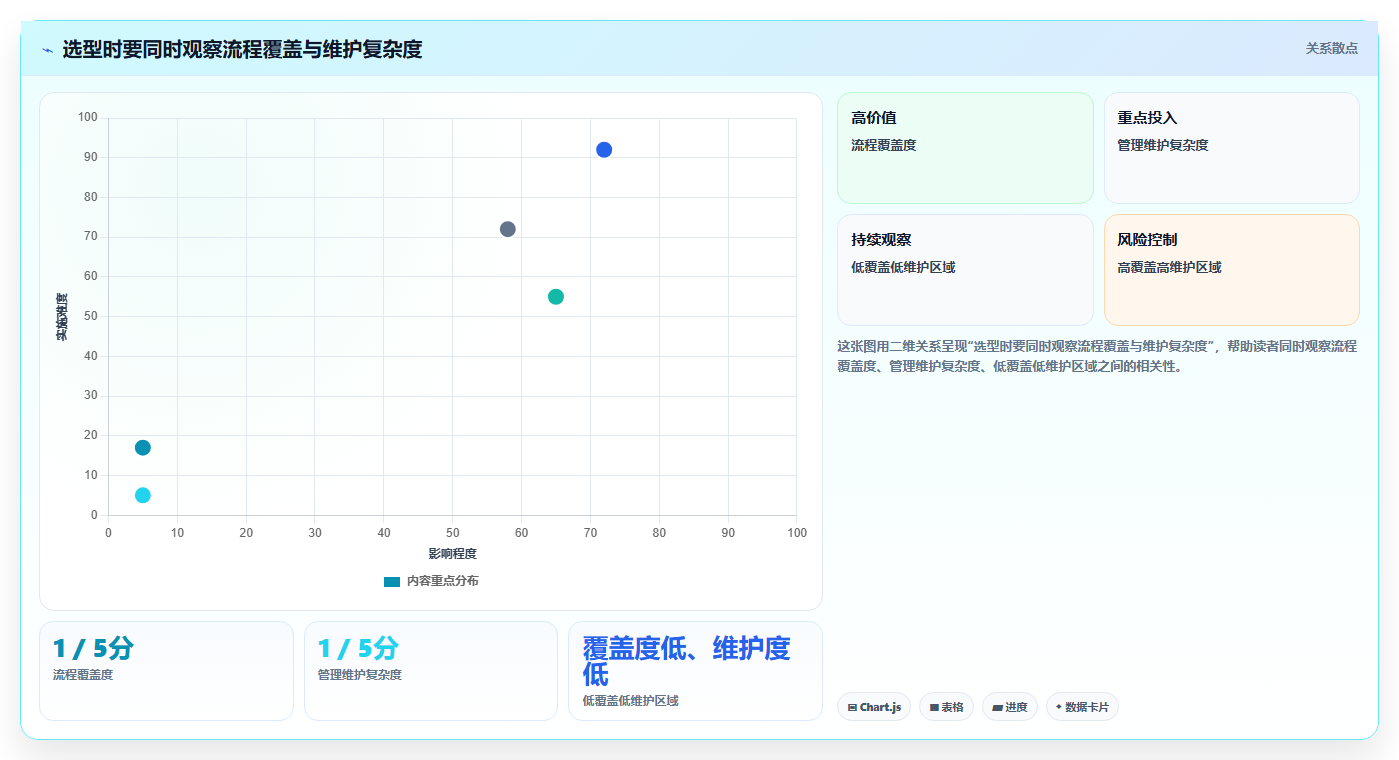The image size is (1399, 760).
Task: Click the lightning icon beside the title
Action: click(x=47, y=50)
